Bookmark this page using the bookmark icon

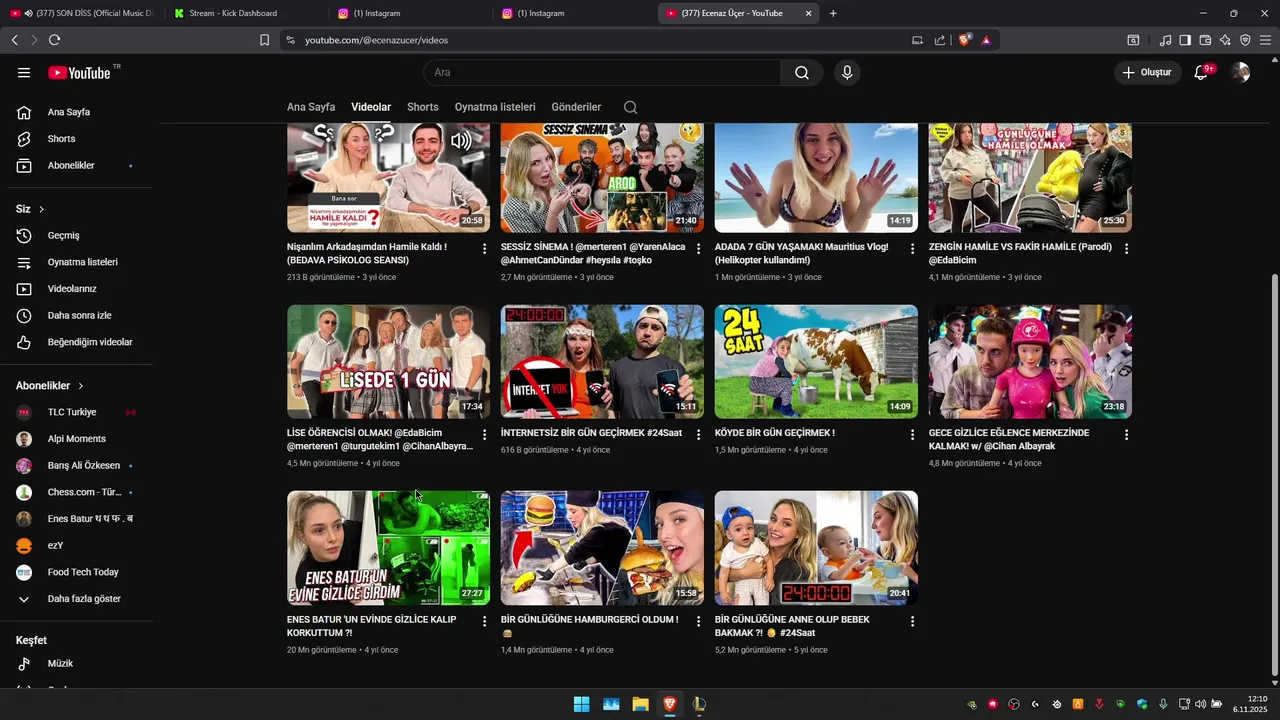coord(264,40)
